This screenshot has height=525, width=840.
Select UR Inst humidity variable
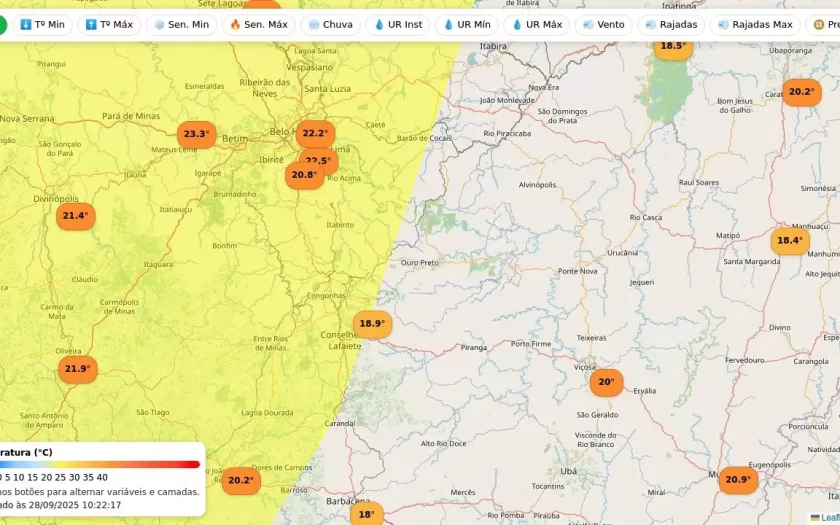[398, 24]
